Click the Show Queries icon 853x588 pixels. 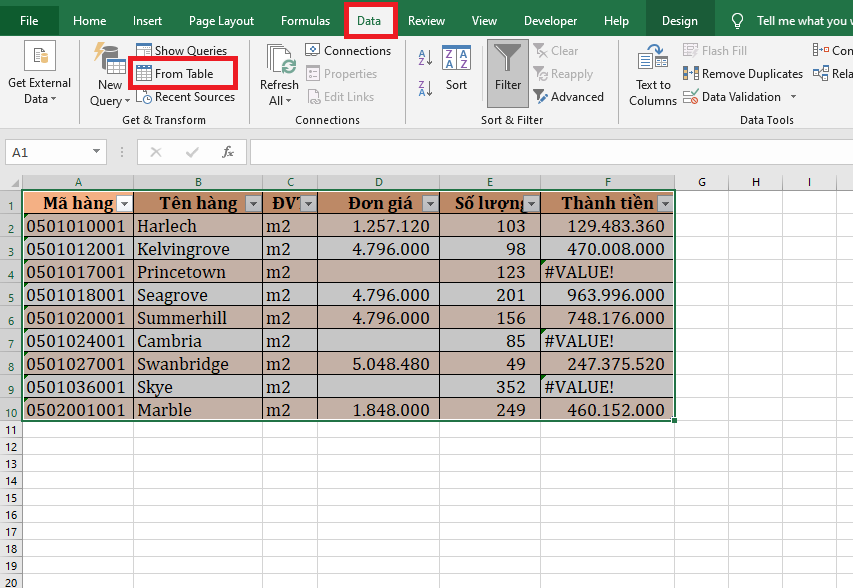pos(144,50)
